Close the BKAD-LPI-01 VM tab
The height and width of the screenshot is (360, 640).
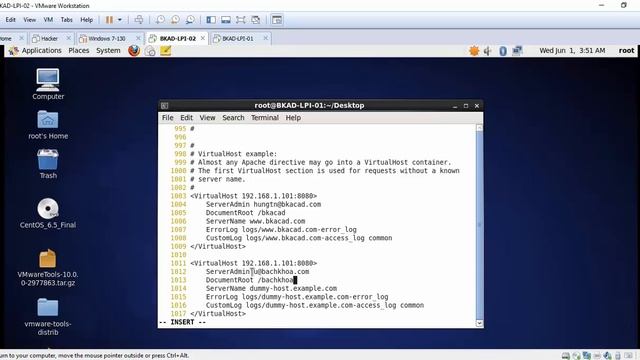266,38
